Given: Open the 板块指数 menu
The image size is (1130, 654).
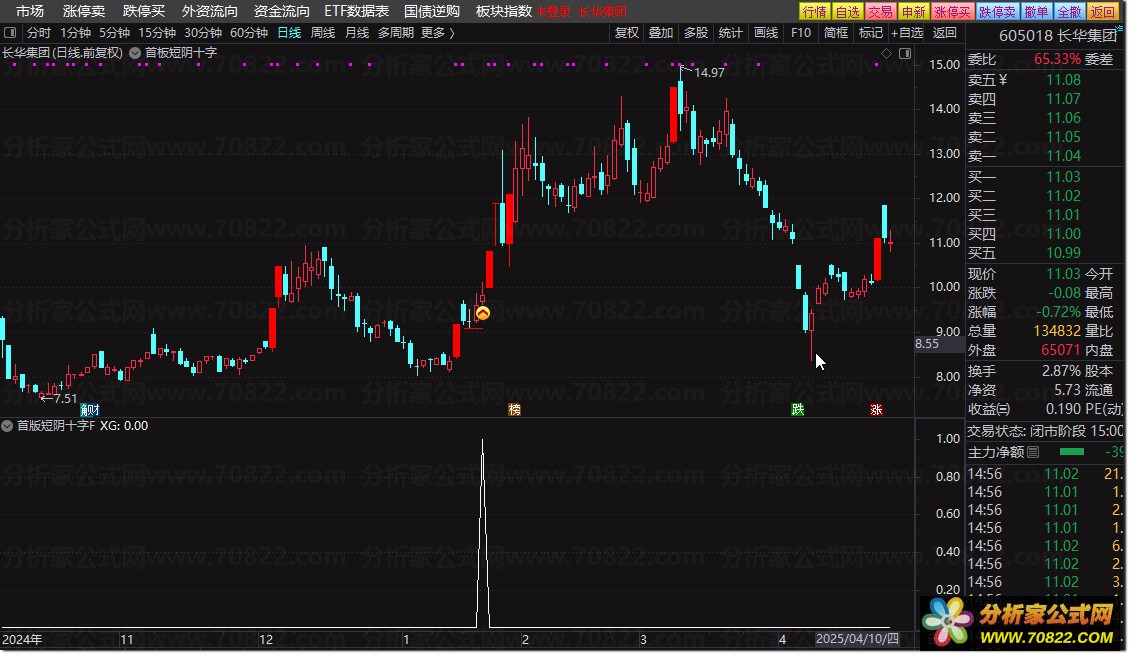Looking at the screenshot, I should 504,11.
